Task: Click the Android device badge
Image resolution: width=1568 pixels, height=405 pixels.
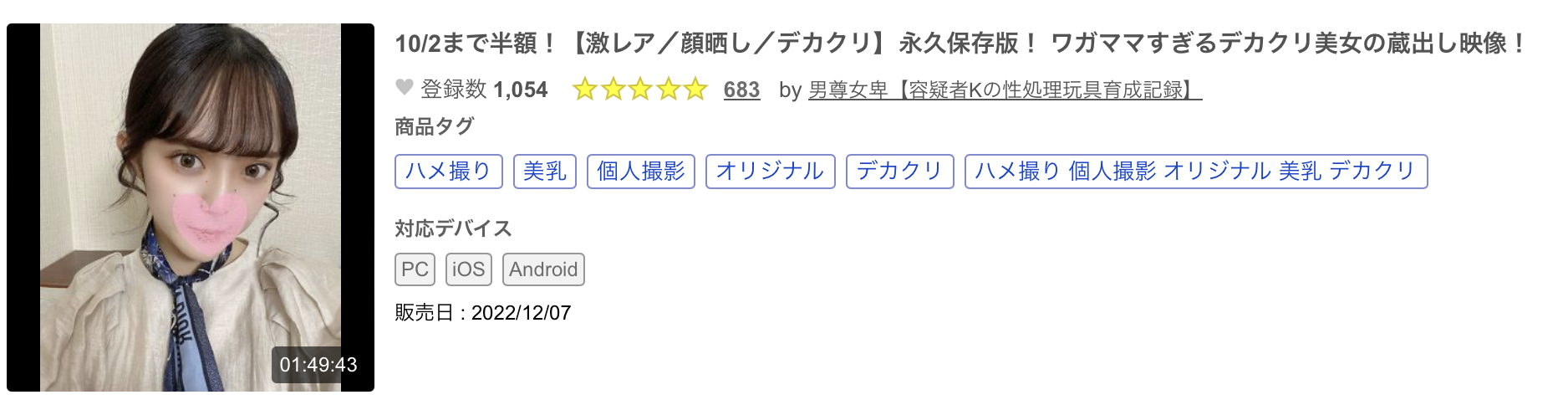Action: tap(543, 269)
